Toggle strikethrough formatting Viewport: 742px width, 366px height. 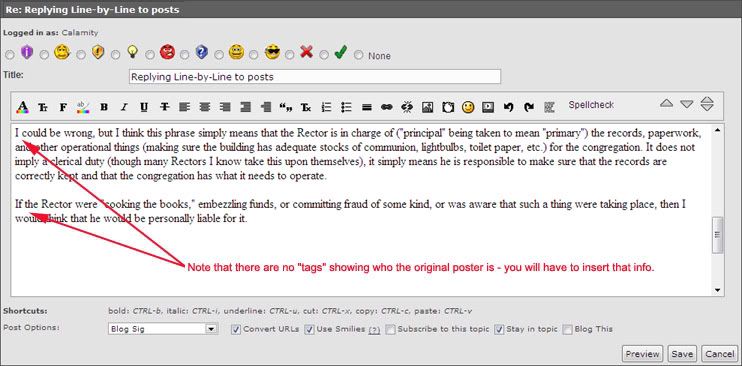click(164, 107)
